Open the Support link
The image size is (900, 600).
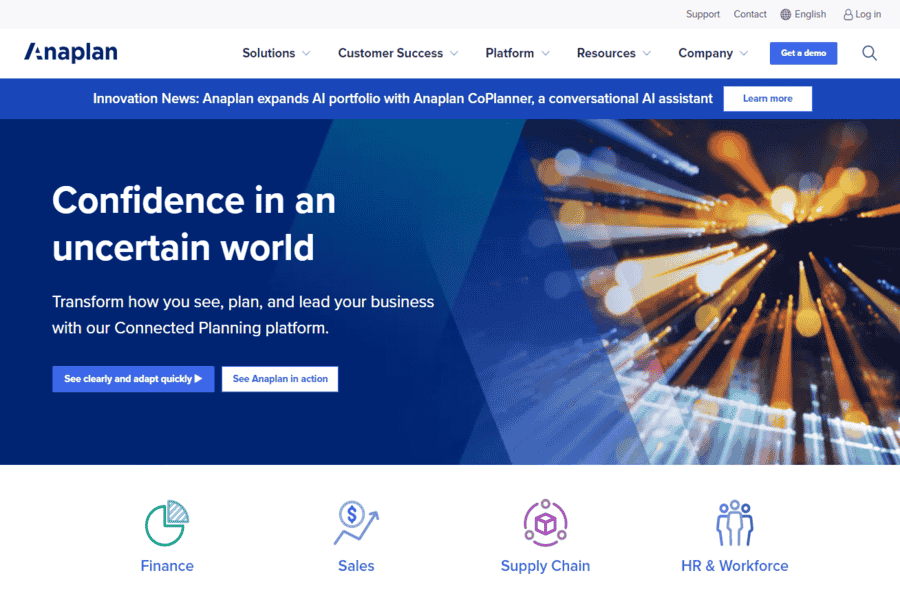(703, 14)
